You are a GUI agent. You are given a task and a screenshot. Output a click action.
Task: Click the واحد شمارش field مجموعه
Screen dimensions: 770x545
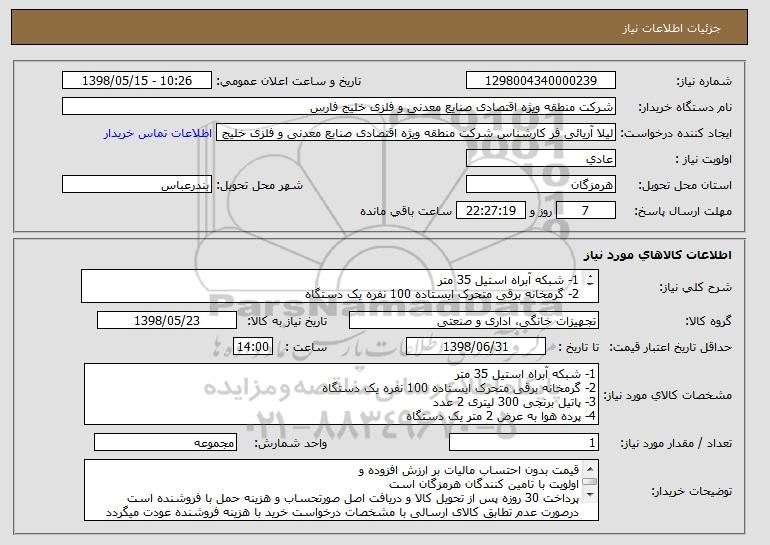point(165,442)
